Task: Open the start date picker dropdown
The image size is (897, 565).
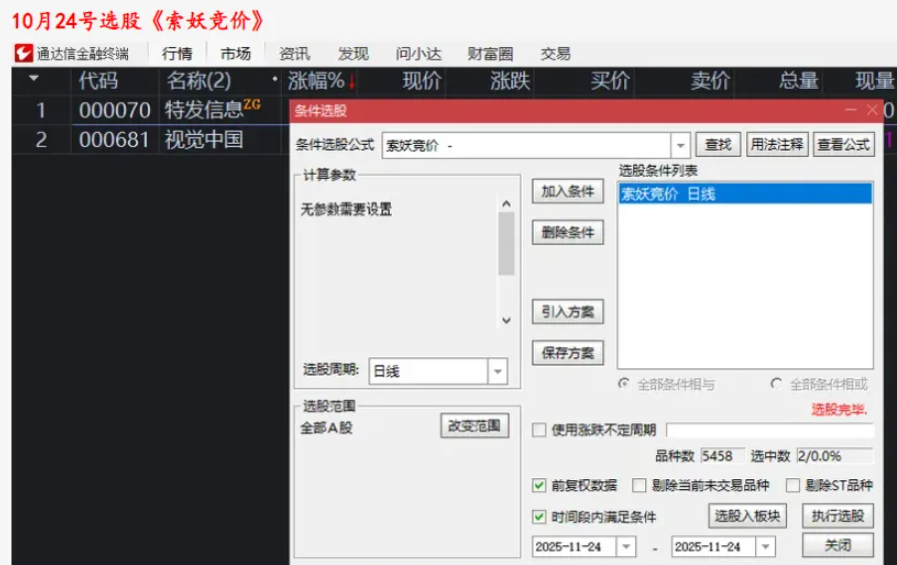Action: (x=626, y=547)
